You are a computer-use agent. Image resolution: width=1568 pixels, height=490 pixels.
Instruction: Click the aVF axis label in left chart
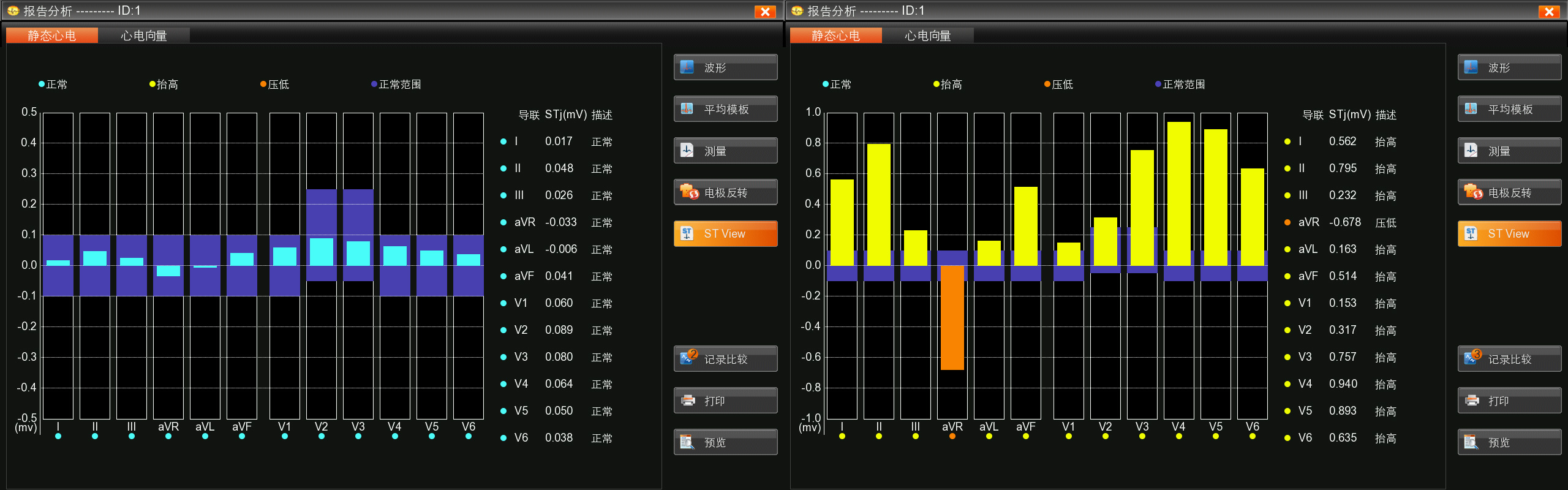click(242, 427)
